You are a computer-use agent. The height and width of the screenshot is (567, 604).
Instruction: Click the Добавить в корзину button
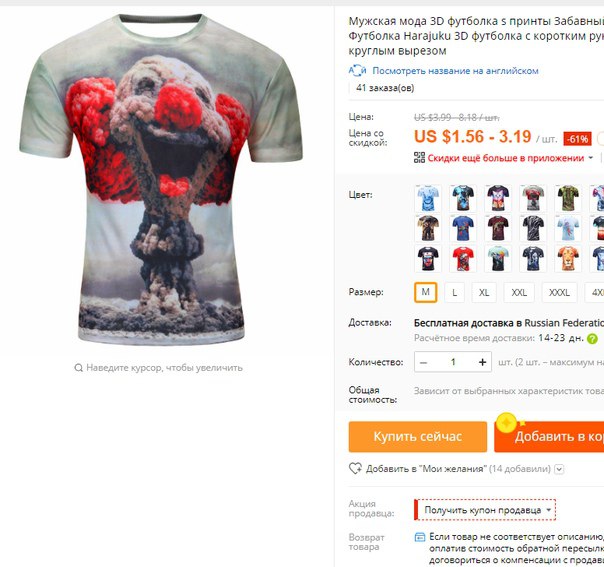(549, 436)
